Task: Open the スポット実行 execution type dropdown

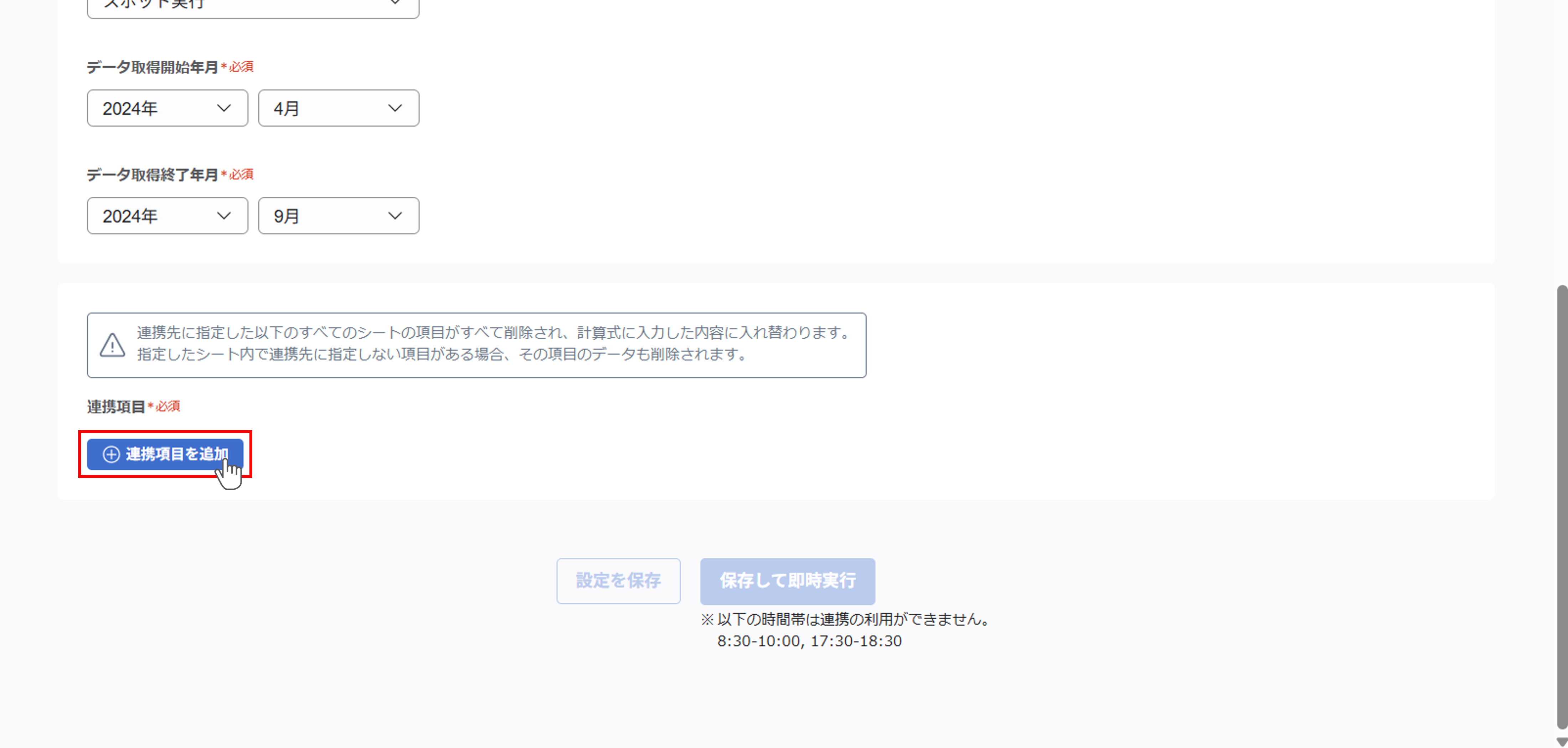Action: (x=253, y=6)
